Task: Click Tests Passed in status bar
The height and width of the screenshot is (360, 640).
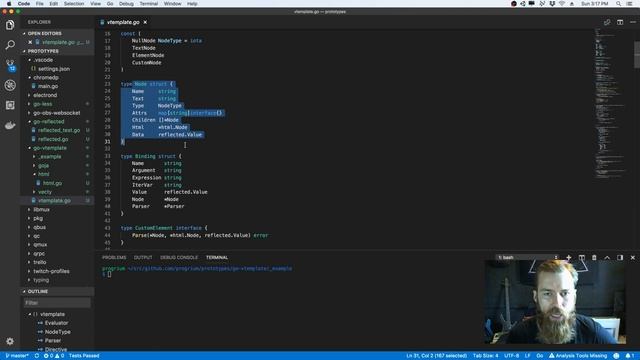Action: (84, 356)
